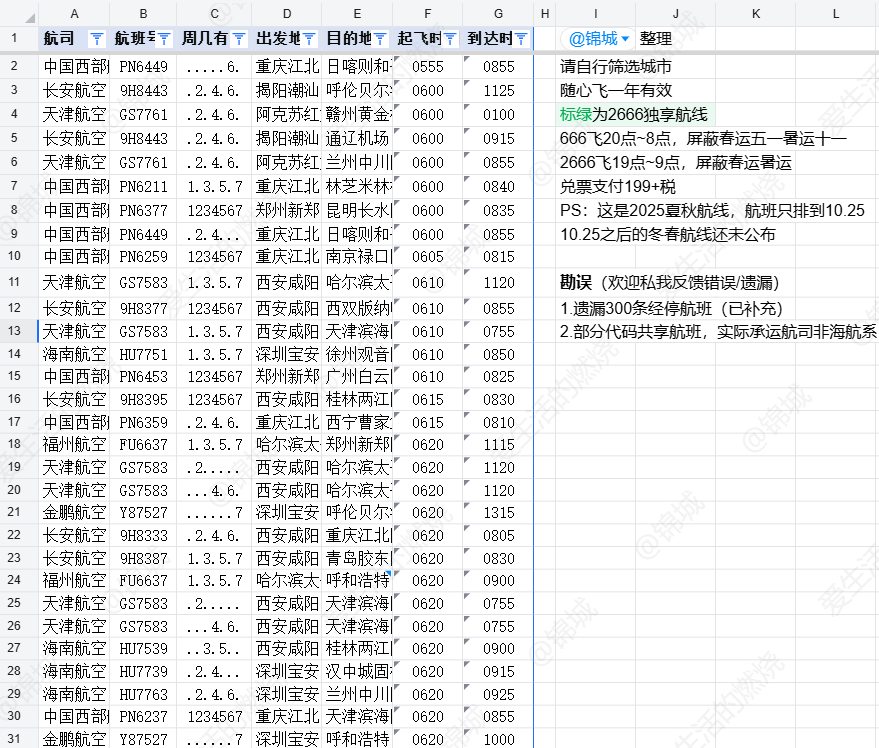Select flight number PN6237
The image size is (879, 748).
[x=143, y=717]
